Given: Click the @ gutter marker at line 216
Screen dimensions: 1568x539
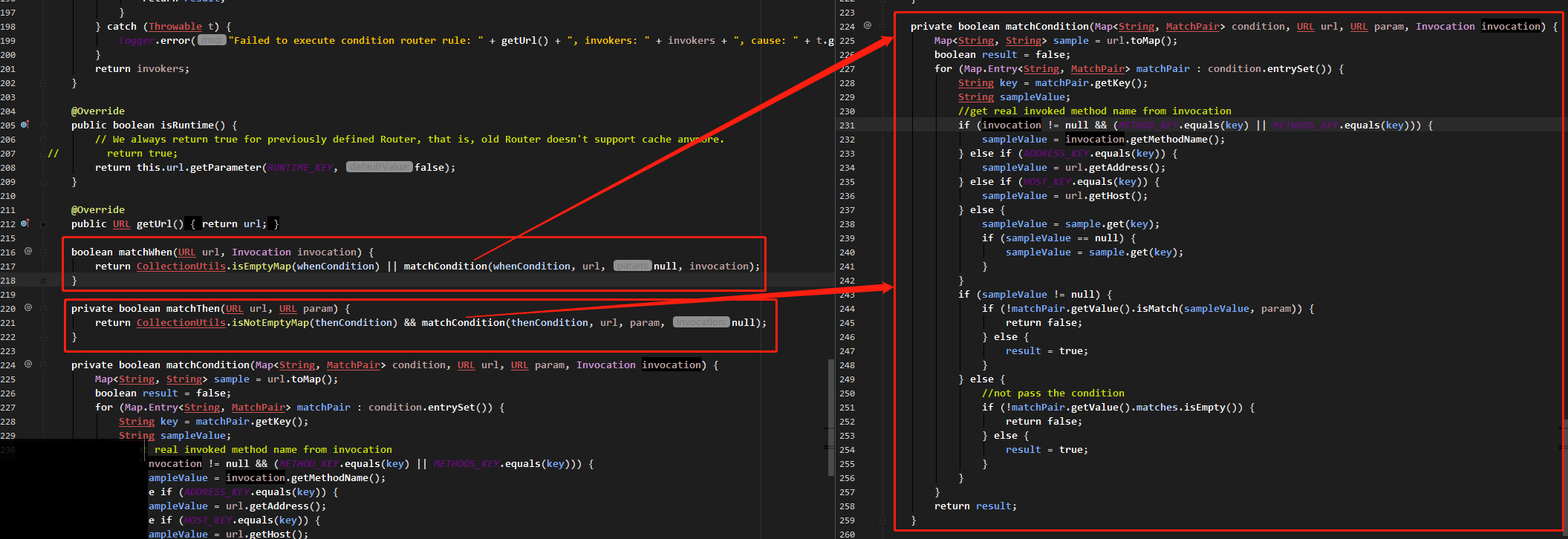Looking at the screenshot, I should pos(28,252).
